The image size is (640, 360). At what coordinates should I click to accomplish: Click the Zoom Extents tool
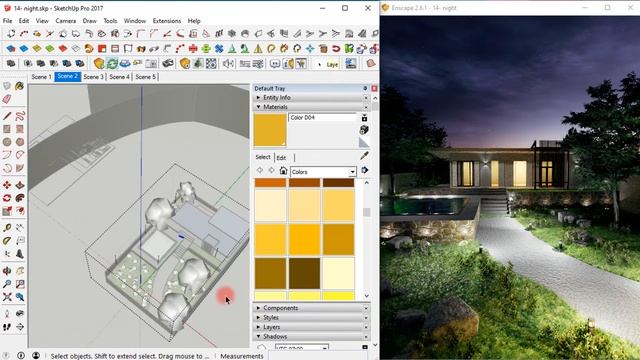(7, 297)
